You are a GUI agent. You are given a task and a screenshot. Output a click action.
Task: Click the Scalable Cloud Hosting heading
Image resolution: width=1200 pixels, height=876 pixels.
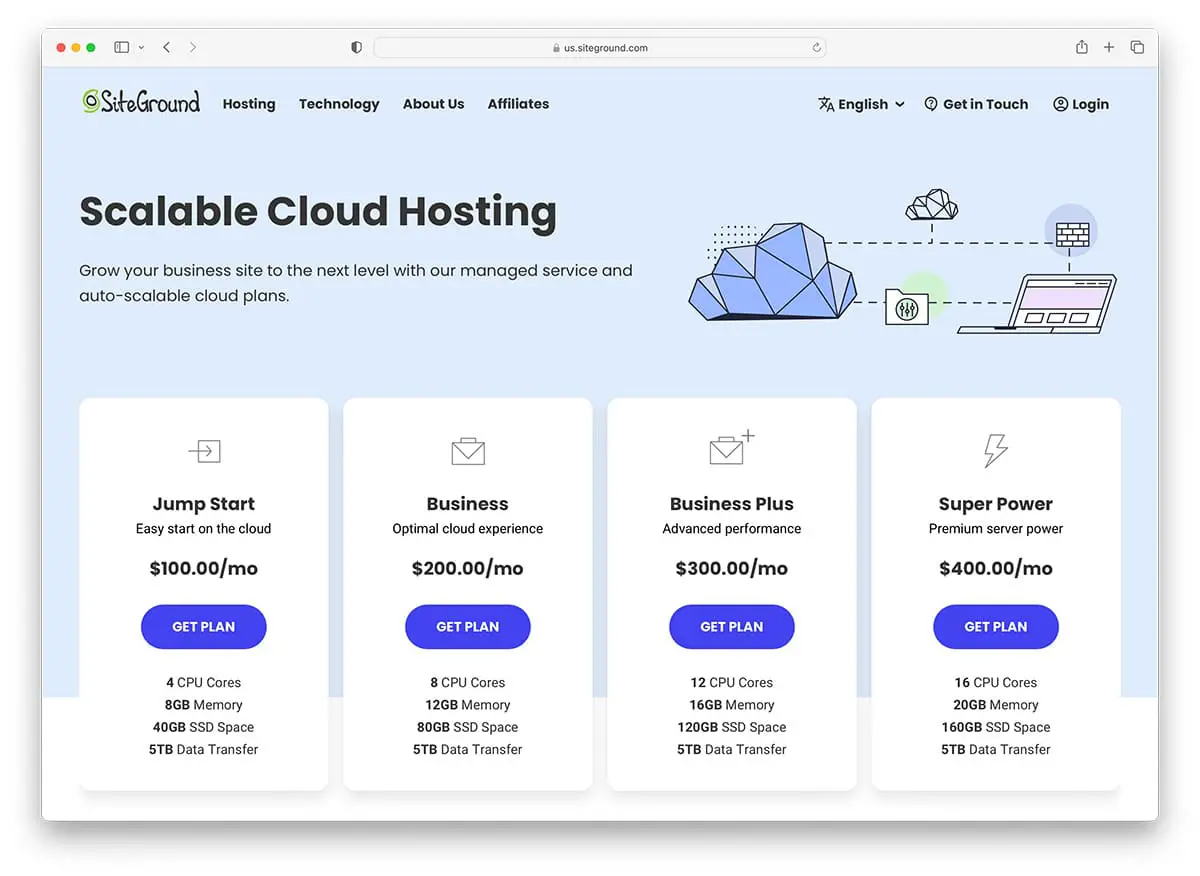pos(318,212)
